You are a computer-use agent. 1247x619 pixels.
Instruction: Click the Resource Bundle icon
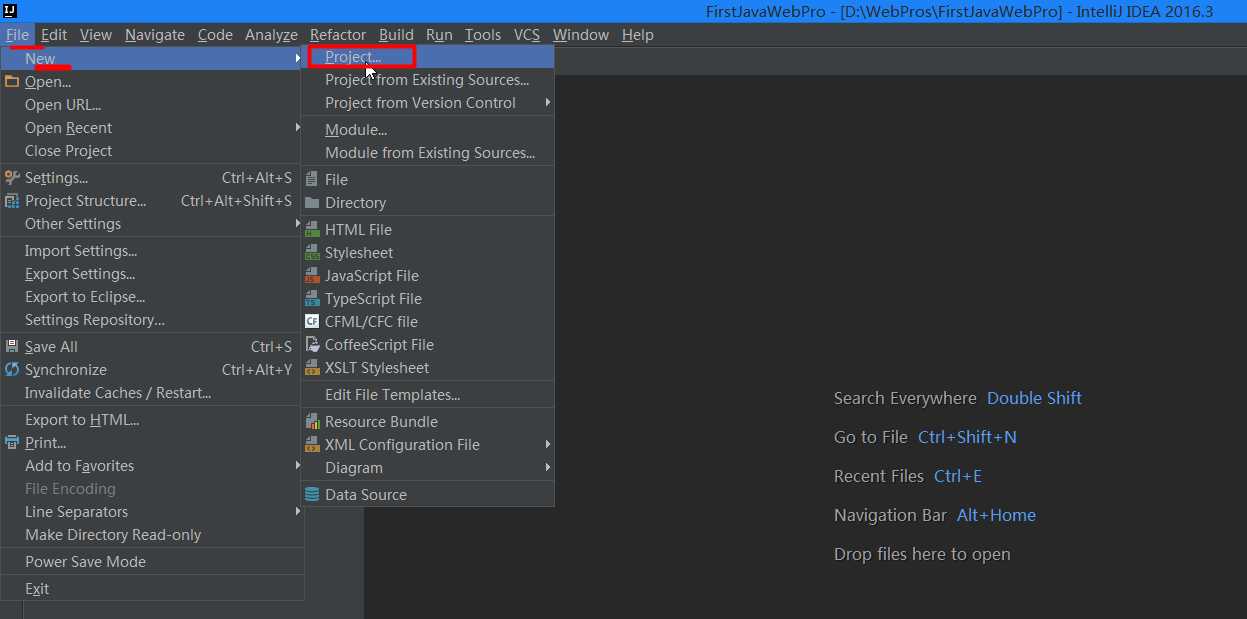312,422
